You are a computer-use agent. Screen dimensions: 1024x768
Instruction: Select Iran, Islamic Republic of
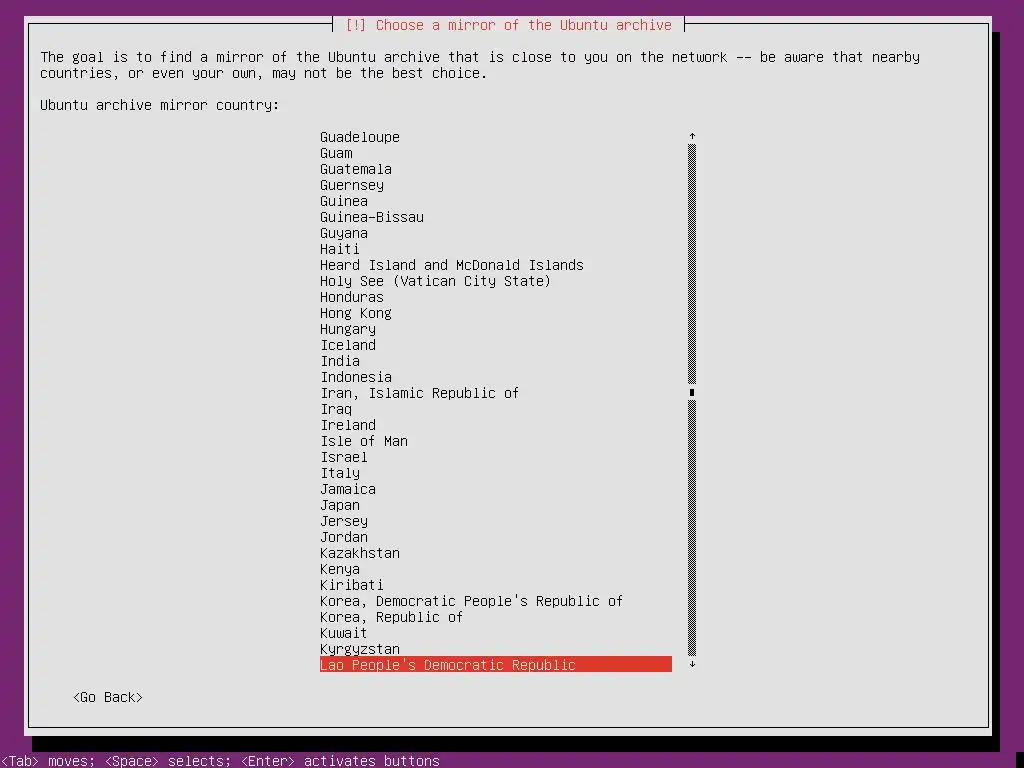419,393
